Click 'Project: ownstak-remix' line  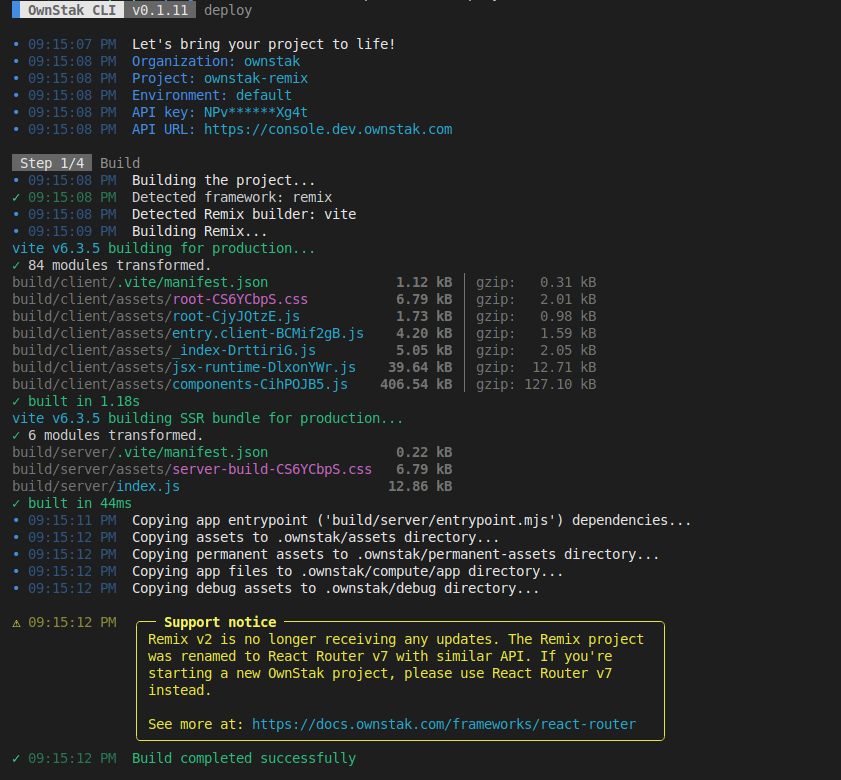click(x=220, y=78)
